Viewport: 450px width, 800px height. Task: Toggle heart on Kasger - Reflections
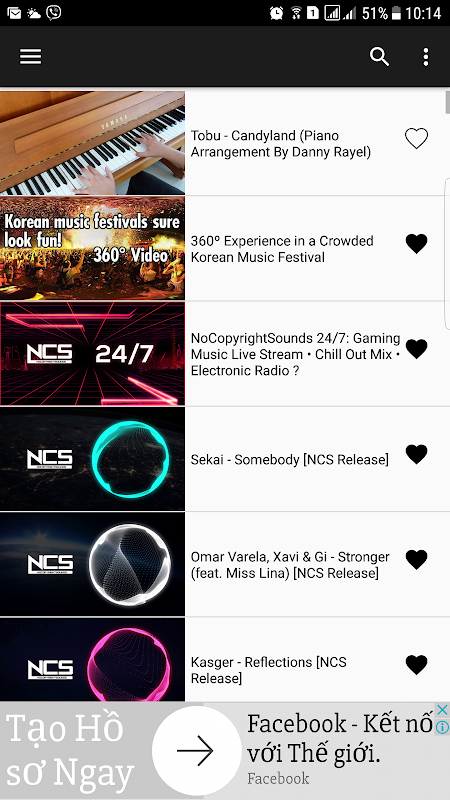[x=416, y=664]
